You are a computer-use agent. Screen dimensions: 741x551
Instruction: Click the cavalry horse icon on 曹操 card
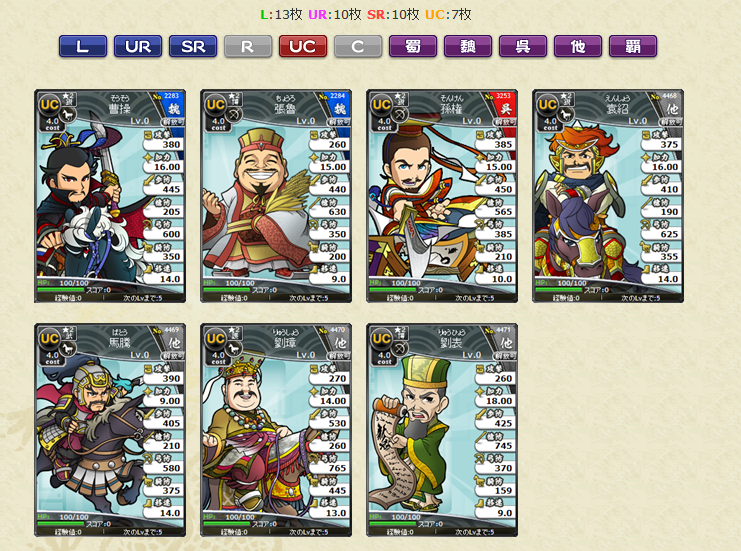click(x=68, y=114)
